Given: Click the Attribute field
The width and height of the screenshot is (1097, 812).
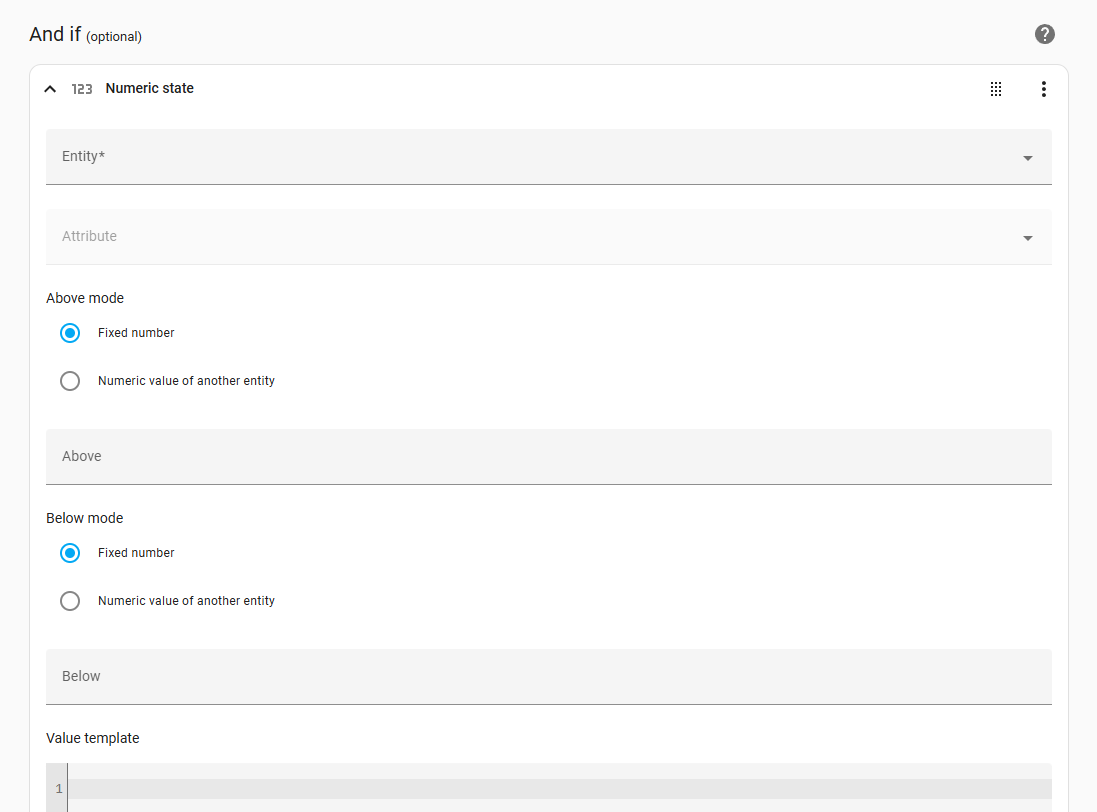Looking at the screenshot, I should click(548, 237).
